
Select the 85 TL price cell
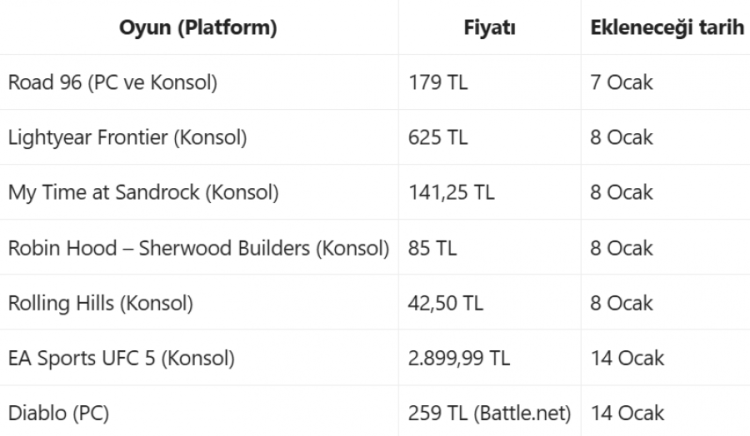[432, 247]
